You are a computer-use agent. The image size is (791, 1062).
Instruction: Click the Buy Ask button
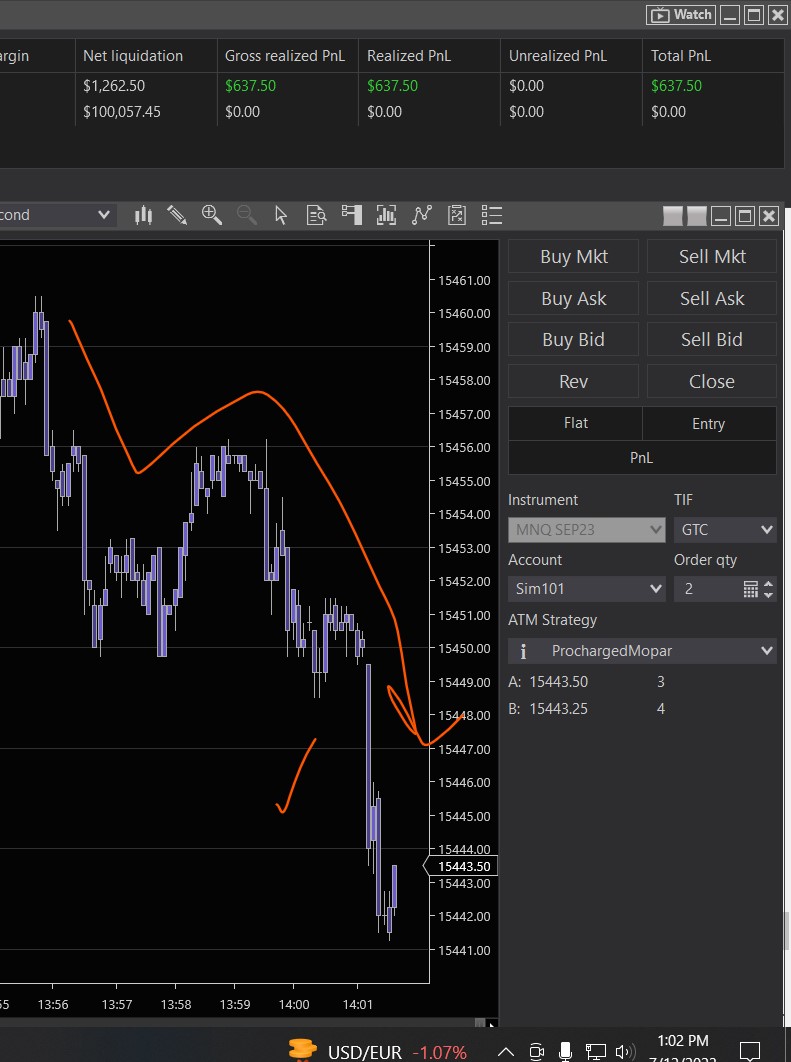pyautogui.click(x=574, y=299)
